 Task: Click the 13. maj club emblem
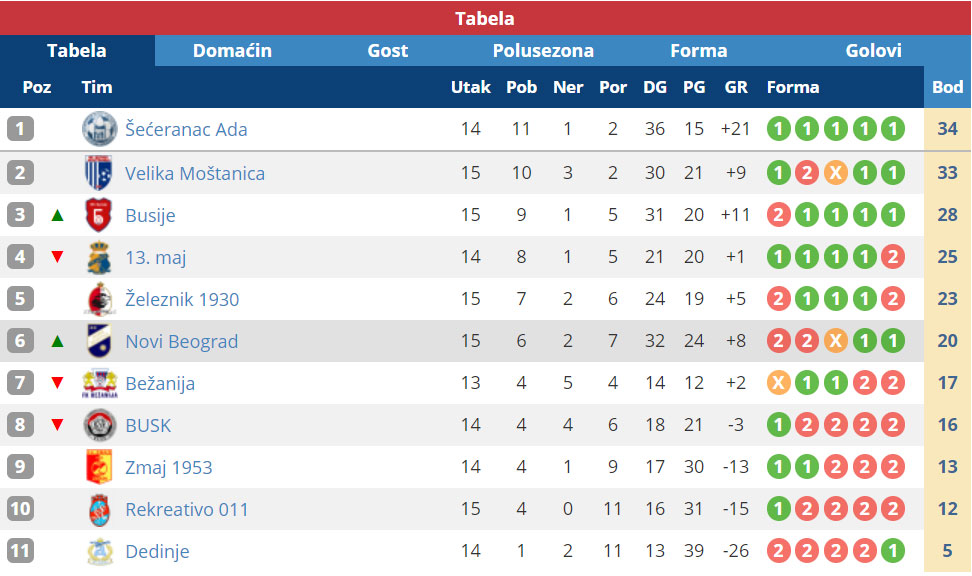click(x=99, y=257)
